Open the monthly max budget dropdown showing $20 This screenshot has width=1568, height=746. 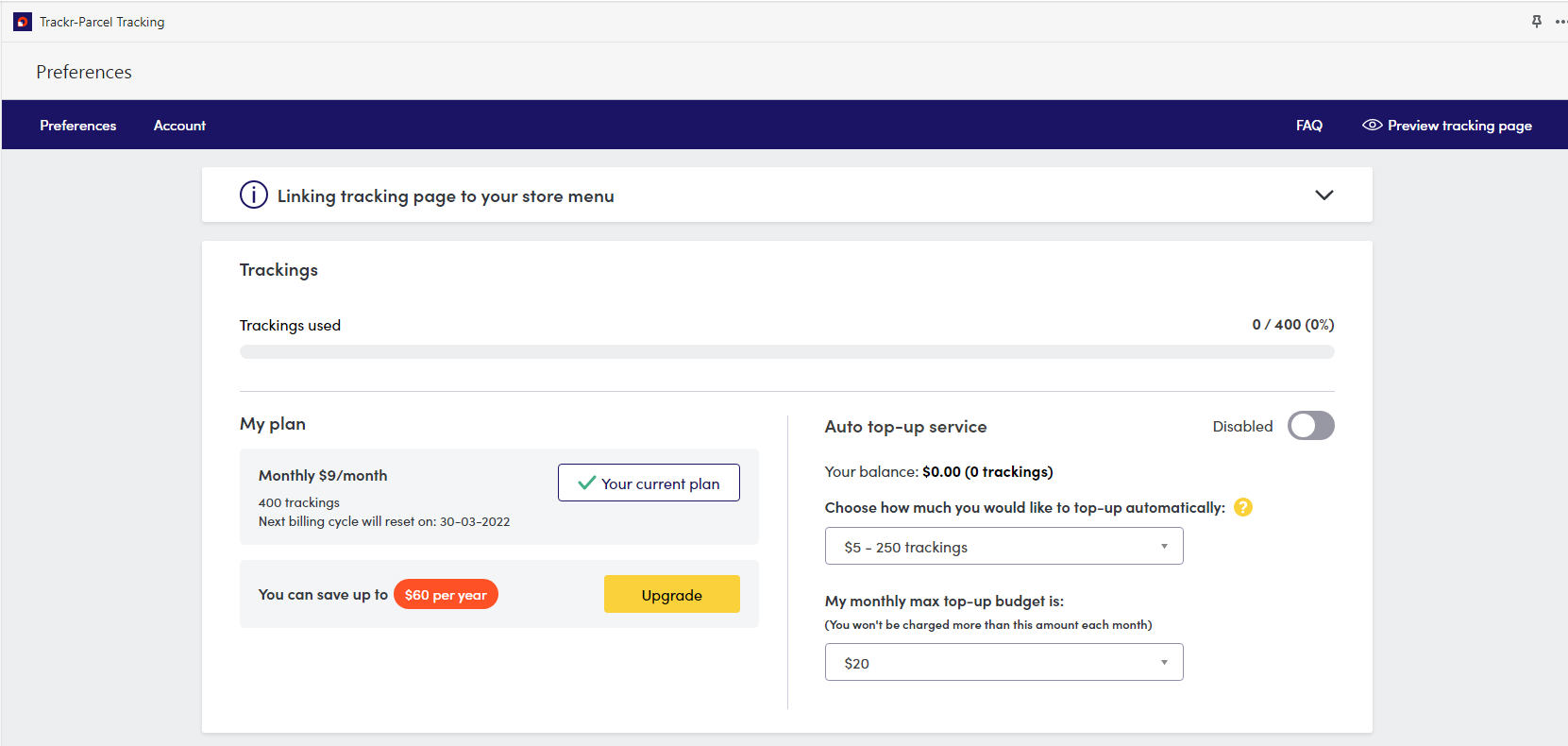point(1003,662)
